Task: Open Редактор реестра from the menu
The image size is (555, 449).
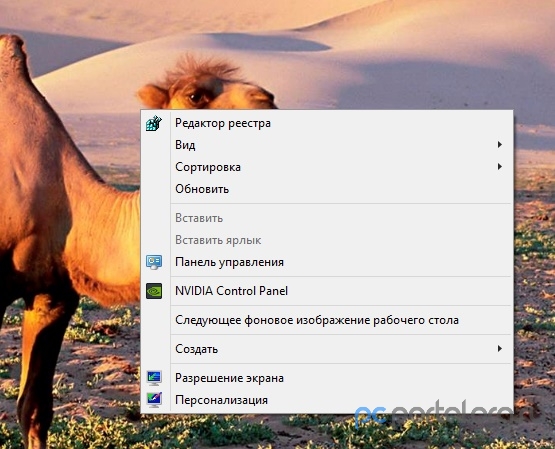Action: click(x=327, y=123)
